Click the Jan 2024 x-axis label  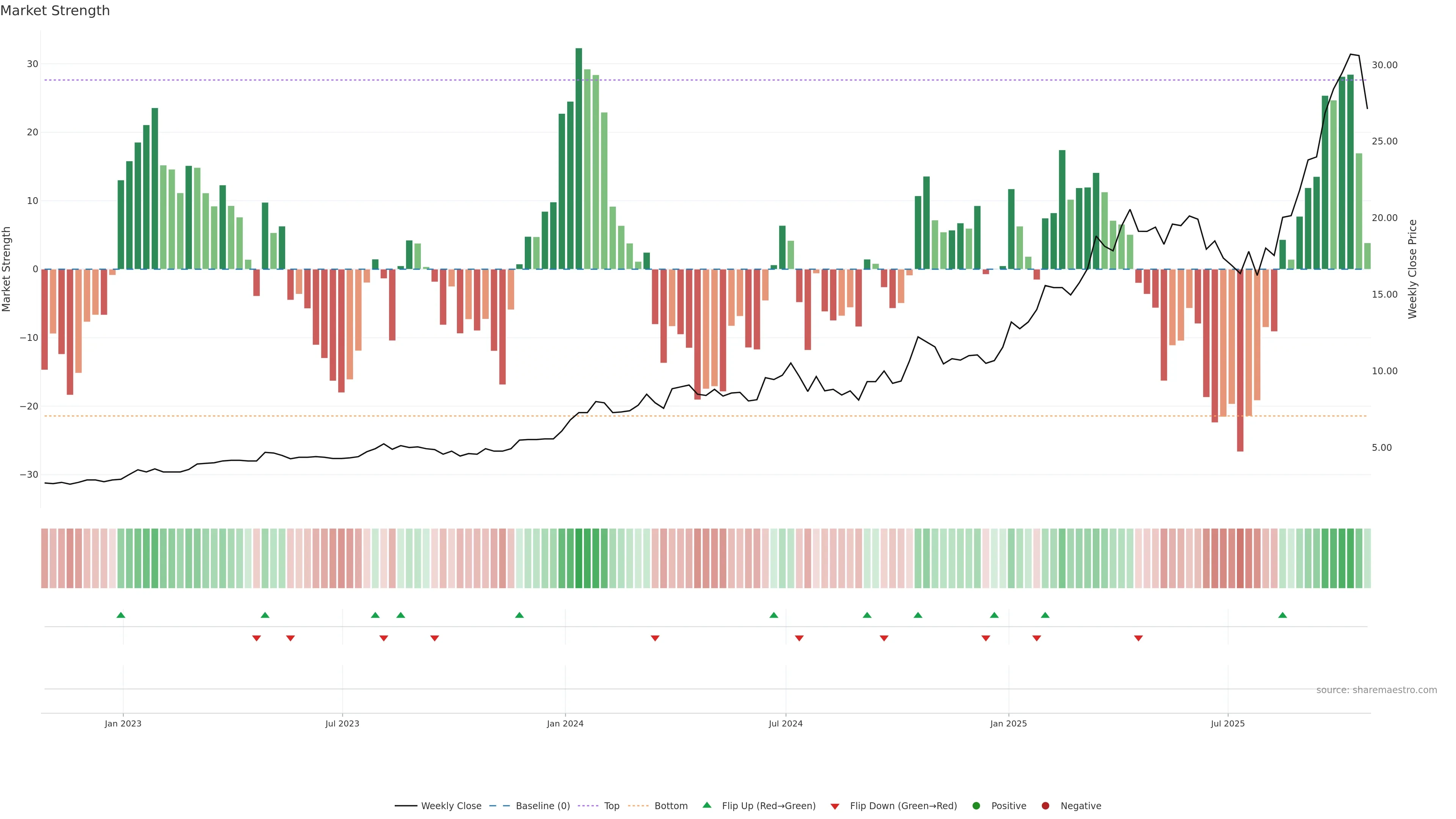pos(565,723)
